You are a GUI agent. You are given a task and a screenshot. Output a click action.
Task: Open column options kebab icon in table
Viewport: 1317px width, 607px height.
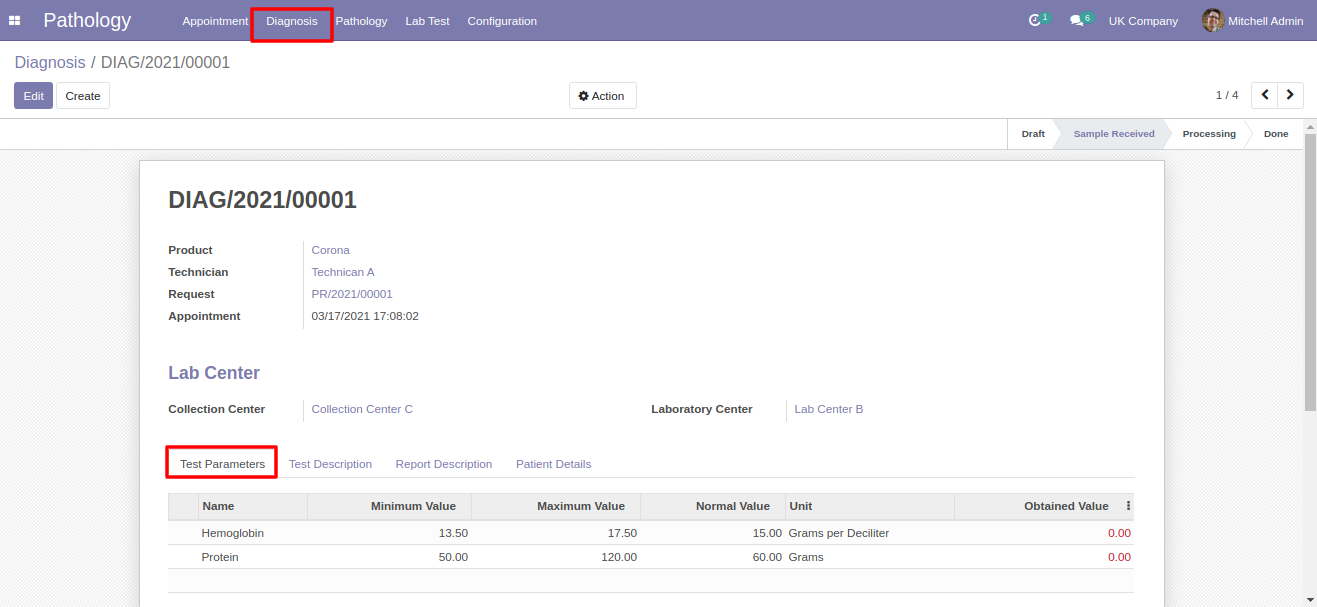[x=1128, y=506]
